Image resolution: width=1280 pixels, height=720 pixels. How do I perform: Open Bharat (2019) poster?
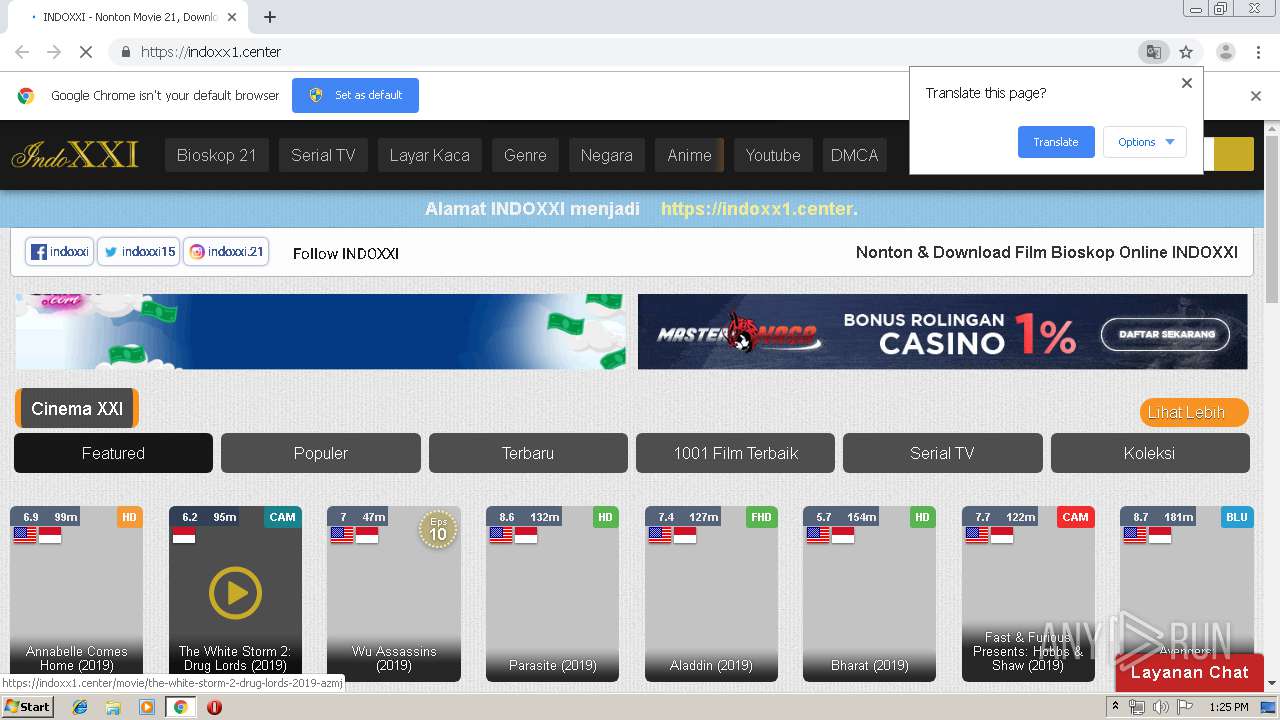click(x=869, y=593)
